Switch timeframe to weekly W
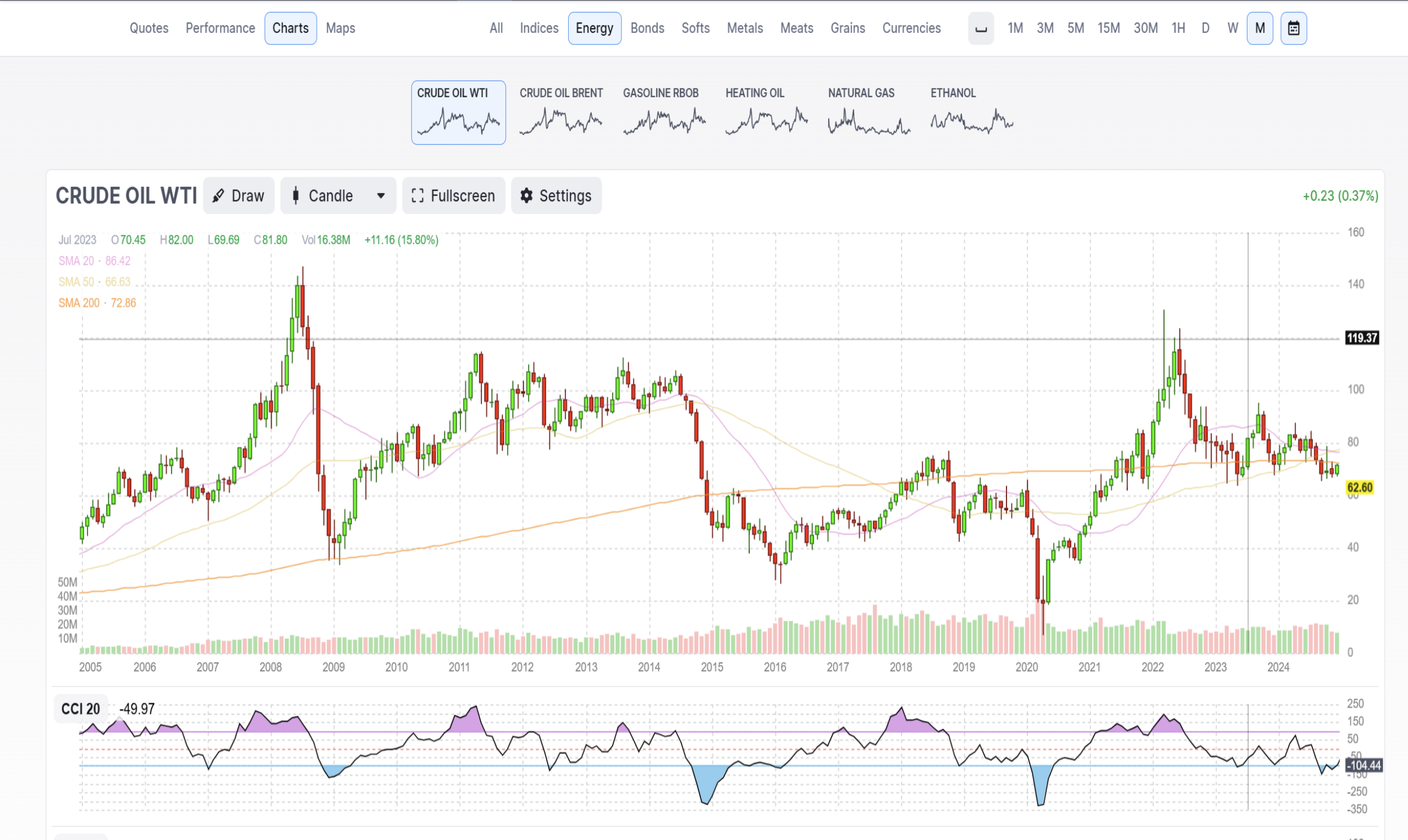The height and width of the screenshot is (840, 1408). pos(1233,28)
